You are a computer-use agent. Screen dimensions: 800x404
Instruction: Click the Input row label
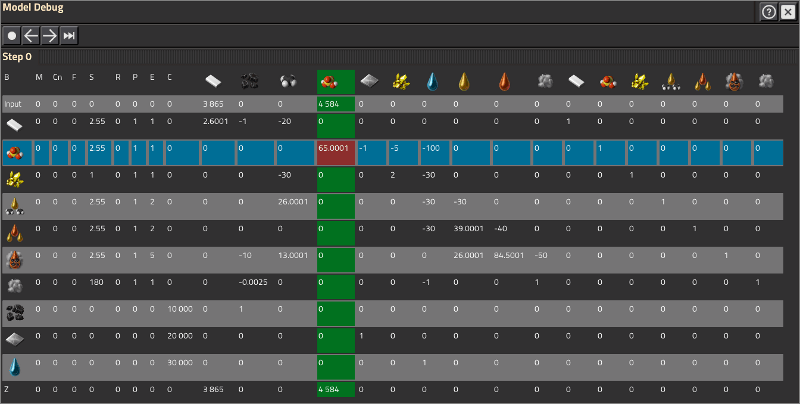(13, 103)
